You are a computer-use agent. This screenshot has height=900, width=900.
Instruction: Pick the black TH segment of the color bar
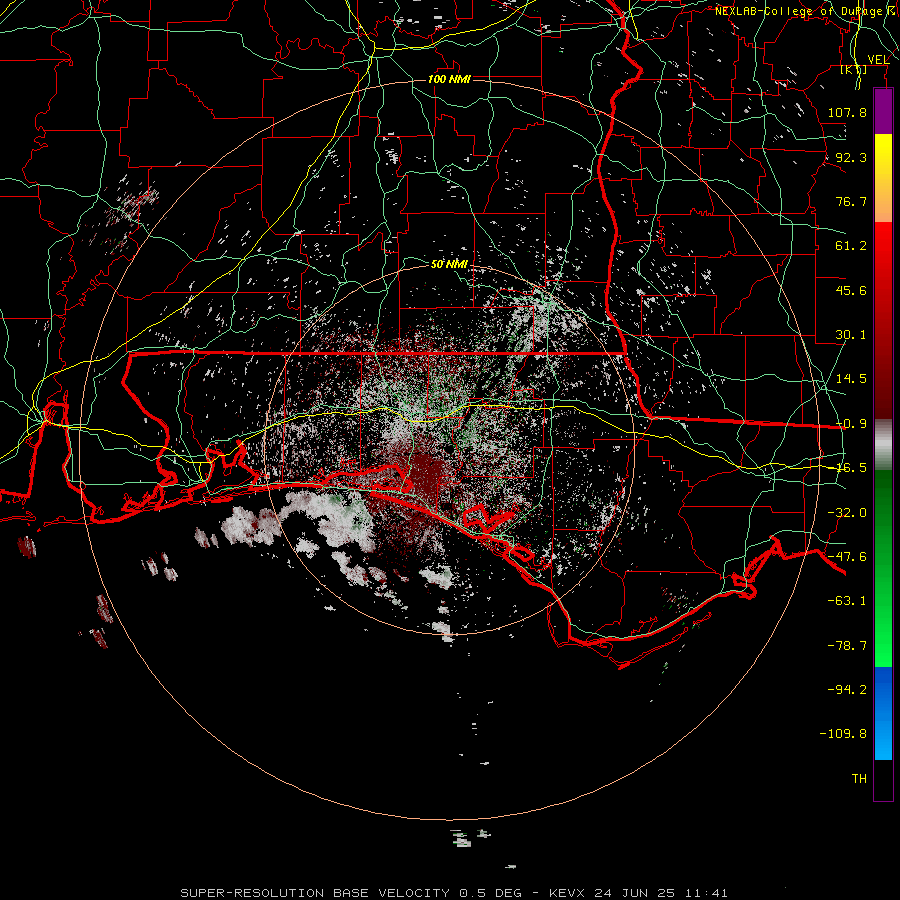tap(883, 779)
